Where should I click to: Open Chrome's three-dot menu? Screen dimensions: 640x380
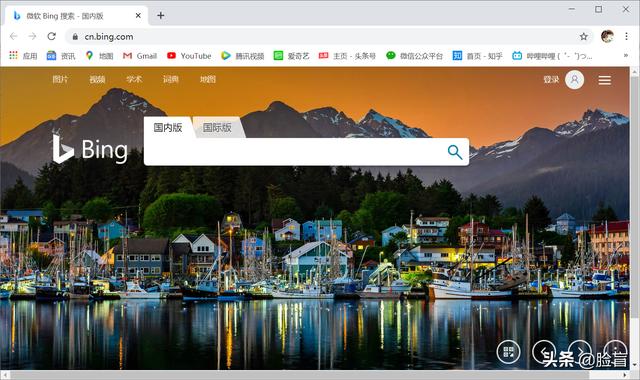(x=626, y=36)
